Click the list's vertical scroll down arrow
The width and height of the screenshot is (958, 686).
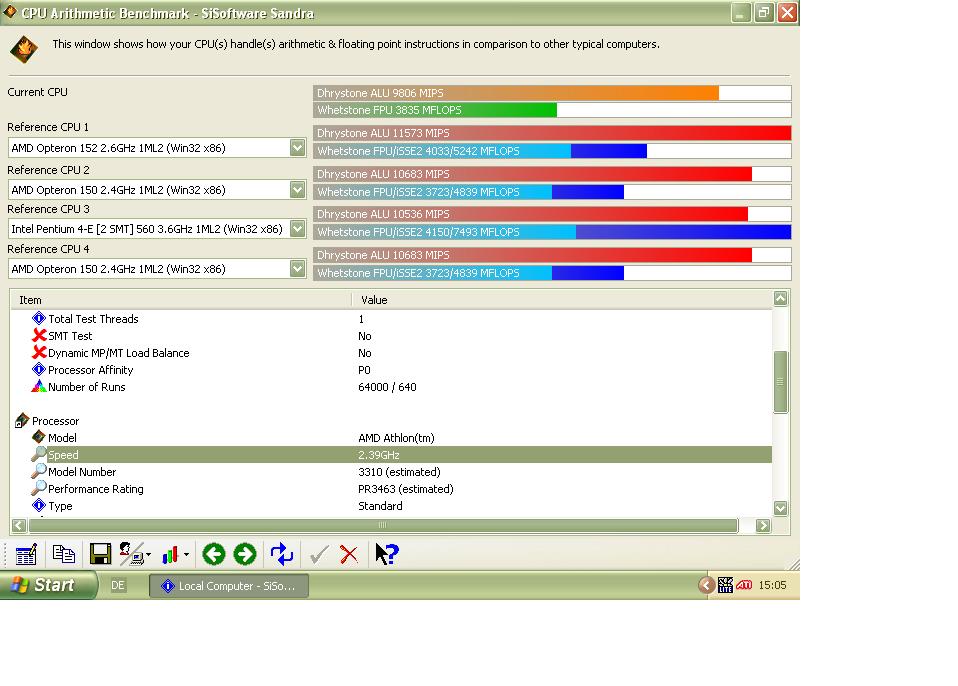click(780, 508)
